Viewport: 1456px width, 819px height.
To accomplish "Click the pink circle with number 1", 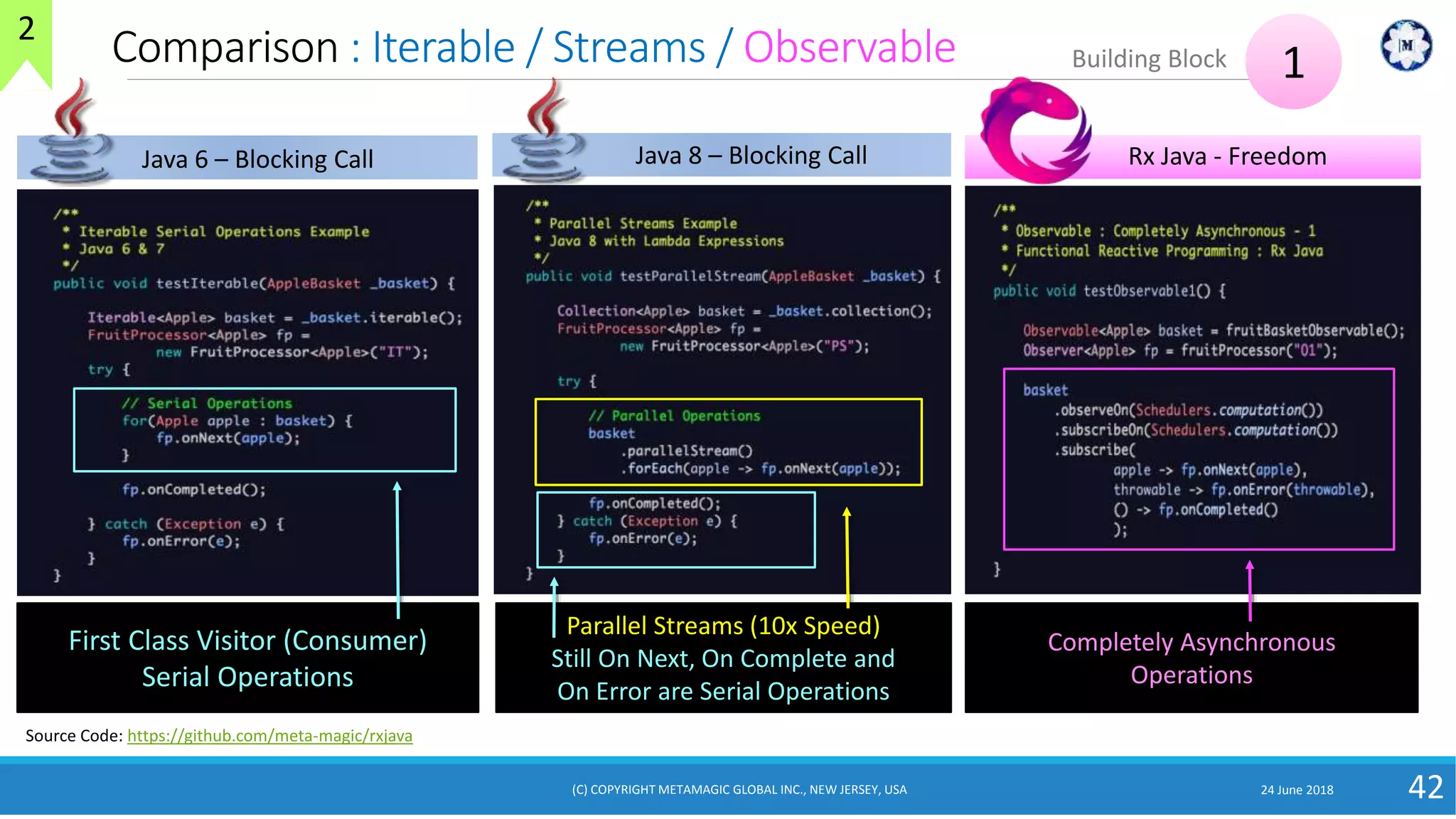I will click(1293, 63).
